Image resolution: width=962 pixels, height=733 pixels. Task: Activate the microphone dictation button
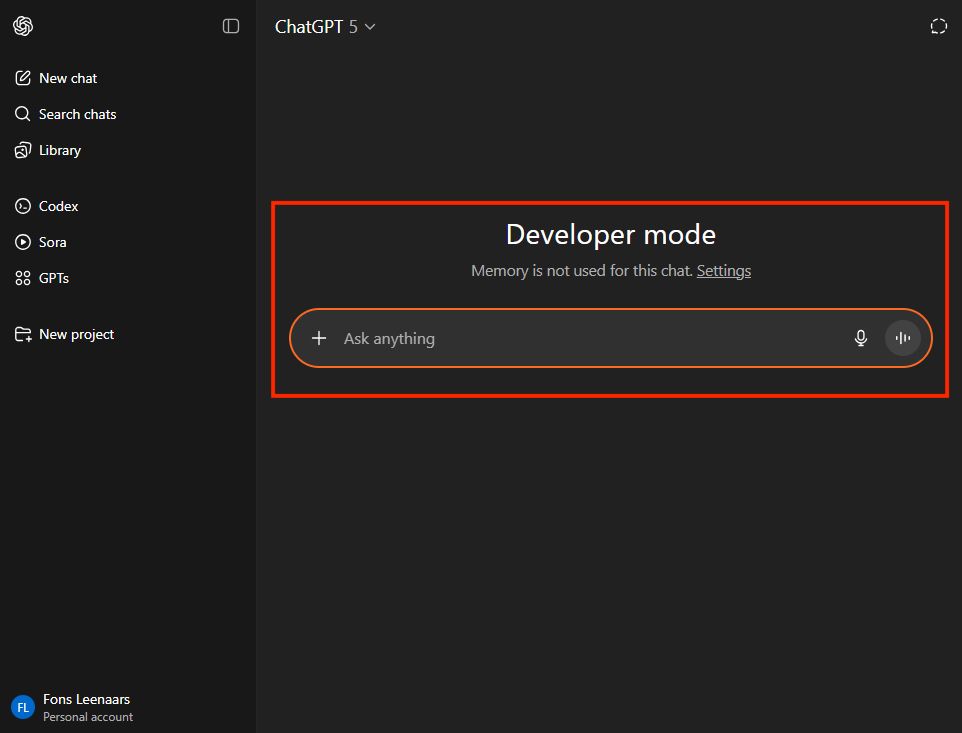tap(860, 338)
